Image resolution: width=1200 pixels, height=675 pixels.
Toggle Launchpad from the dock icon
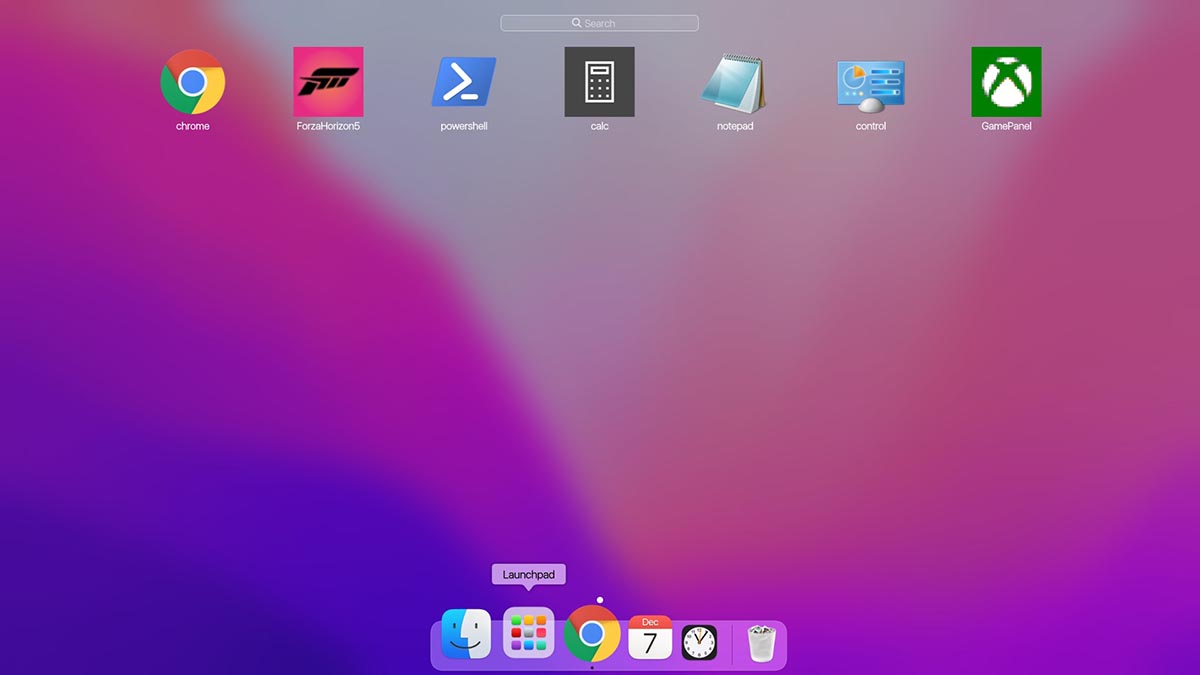(528, 634)
